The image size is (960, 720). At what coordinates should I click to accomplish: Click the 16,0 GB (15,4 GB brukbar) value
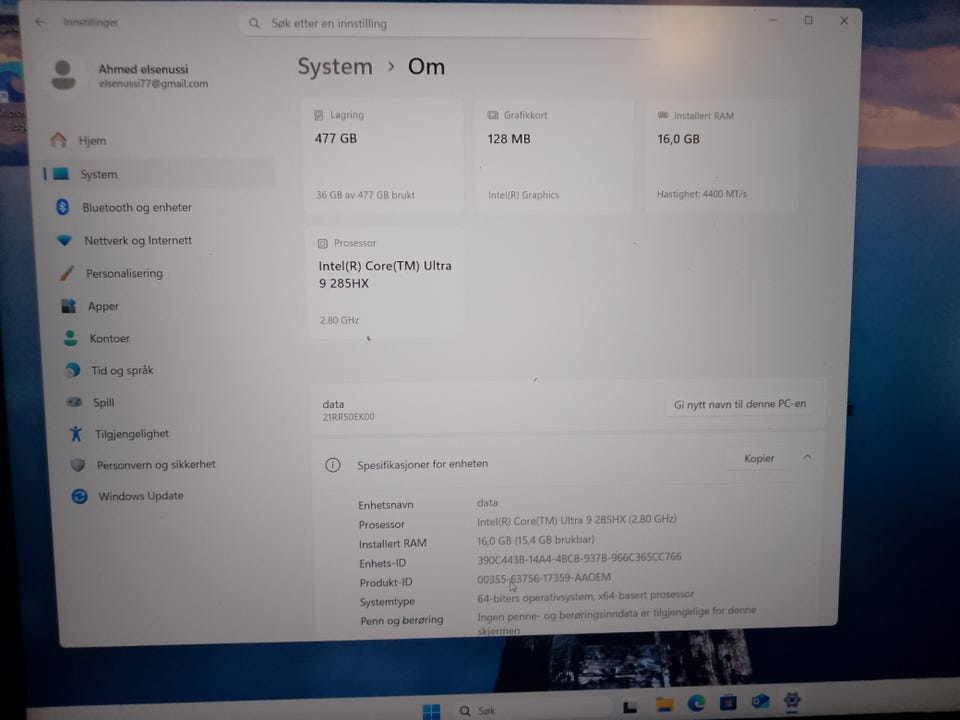(x=536, y=539)
